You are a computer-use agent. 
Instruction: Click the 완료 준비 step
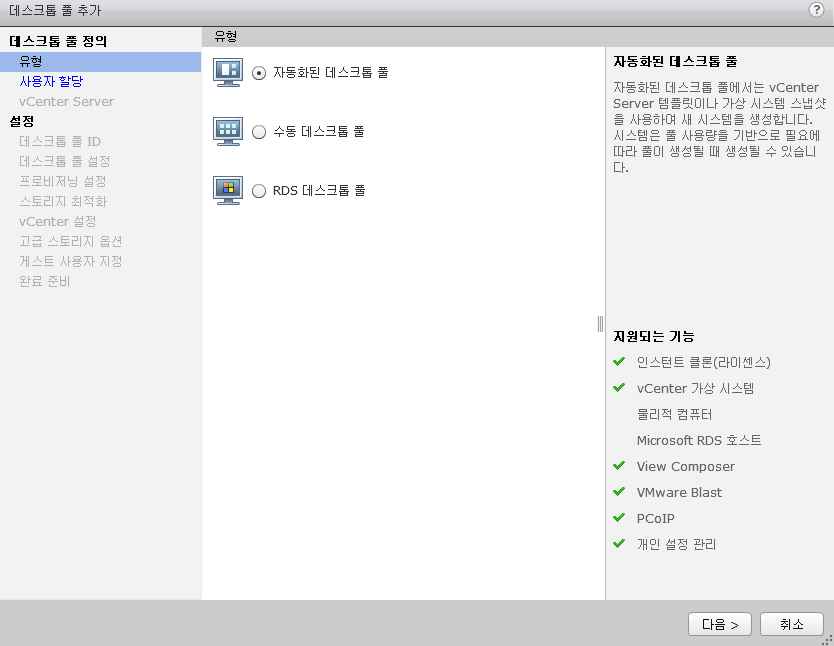[x=45, y=281]
